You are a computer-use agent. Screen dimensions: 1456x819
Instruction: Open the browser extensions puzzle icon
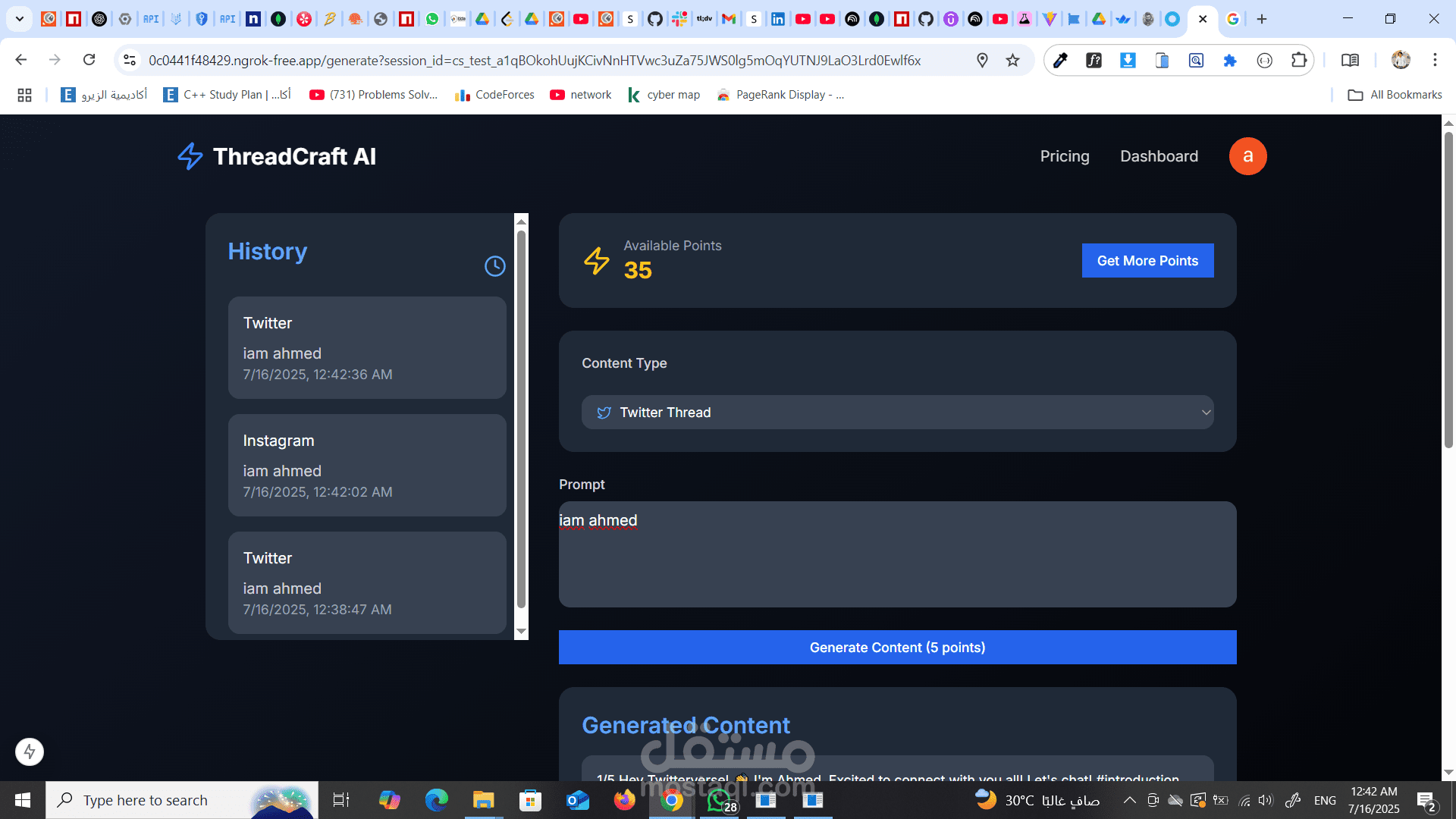point(1299,60)
